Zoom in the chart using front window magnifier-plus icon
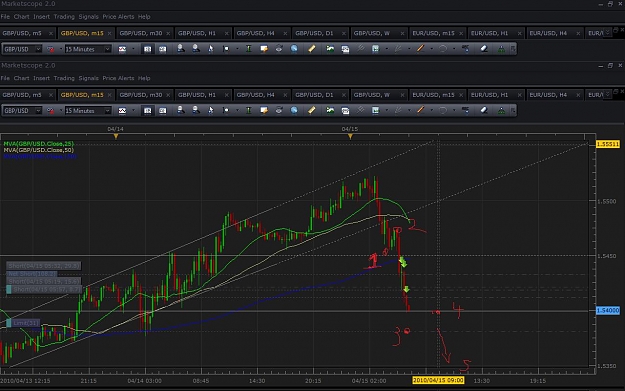 pos(181,110)
